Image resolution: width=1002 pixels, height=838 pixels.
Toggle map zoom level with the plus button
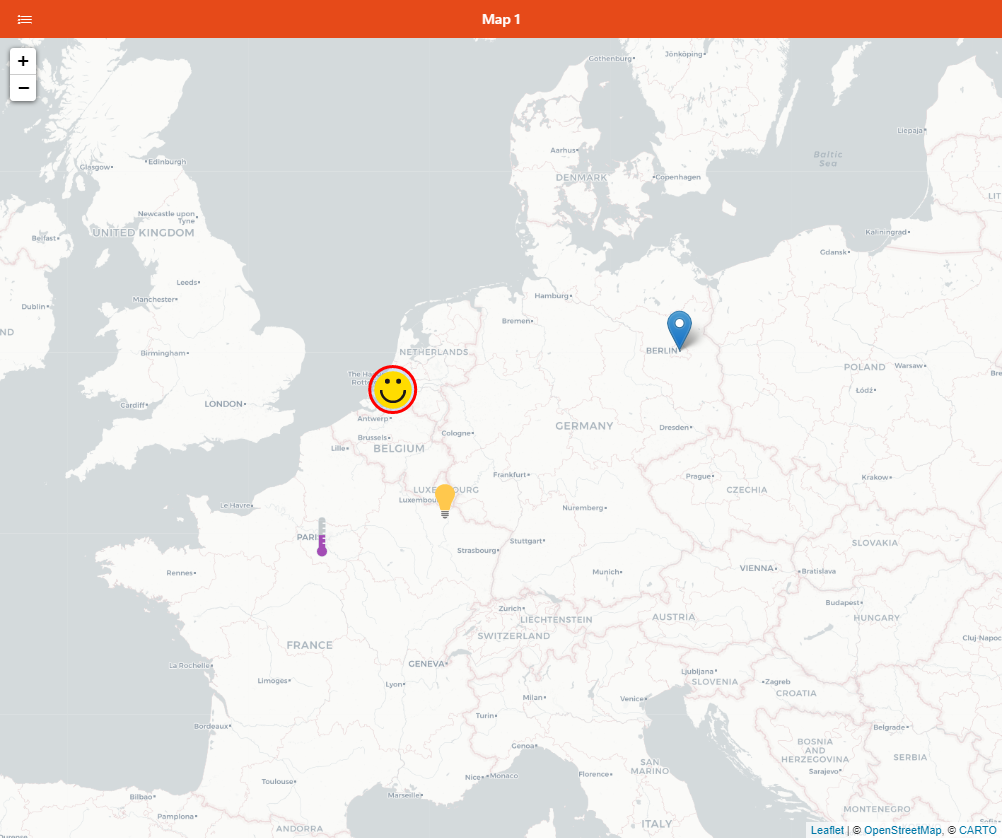pos(22,61)
